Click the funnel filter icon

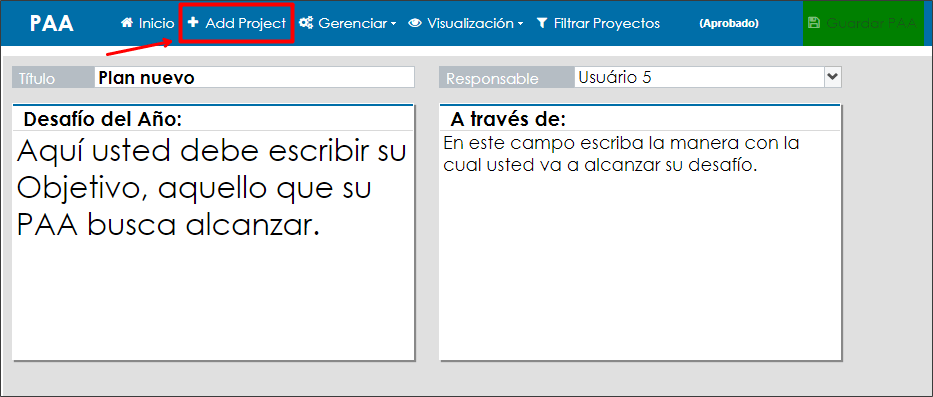[541, 23]
